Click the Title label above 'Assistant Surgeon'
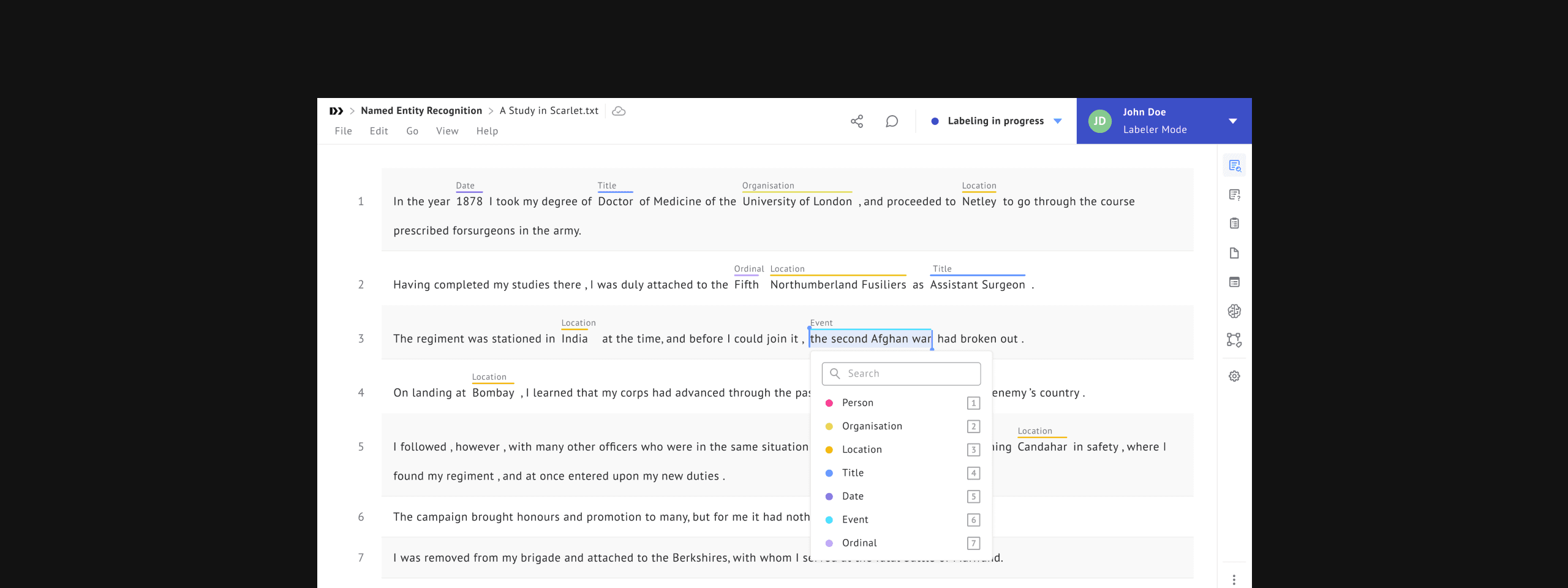This screenshot has width=1568, height=588. click(x=942, y=269)
